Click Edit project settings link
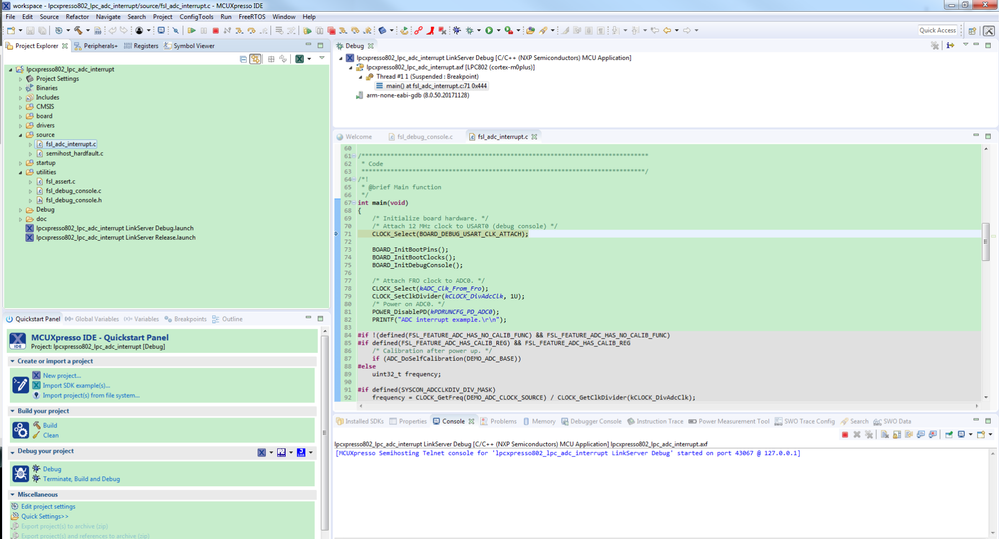999x539 pixels. [x=48, y=507]
